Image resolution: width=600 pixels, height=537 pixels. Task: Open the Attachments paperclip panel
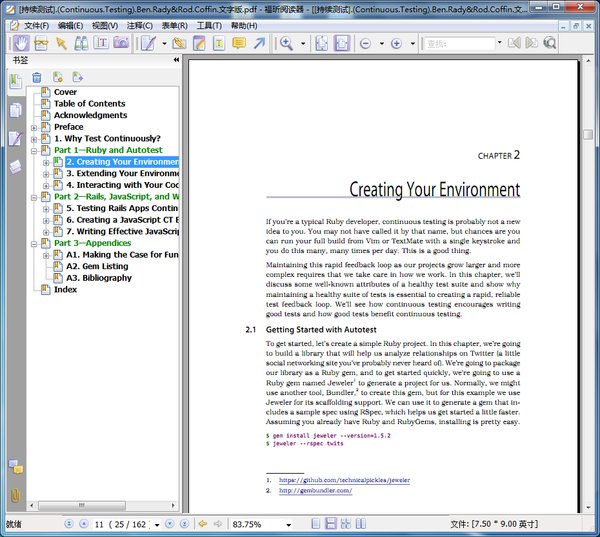(x=15, y=496)
